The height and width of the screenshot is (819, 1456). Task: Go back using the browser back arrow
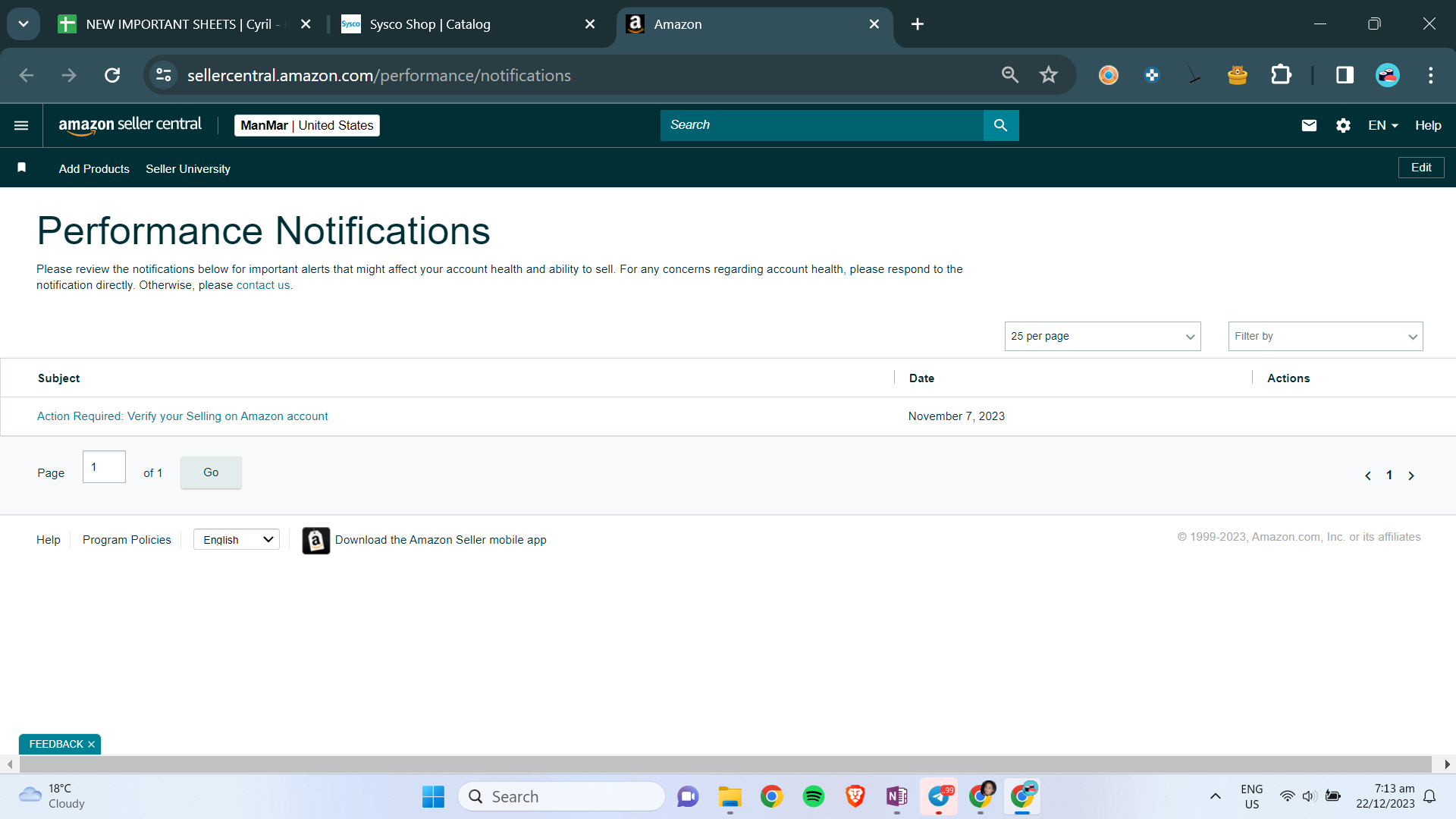27,75
